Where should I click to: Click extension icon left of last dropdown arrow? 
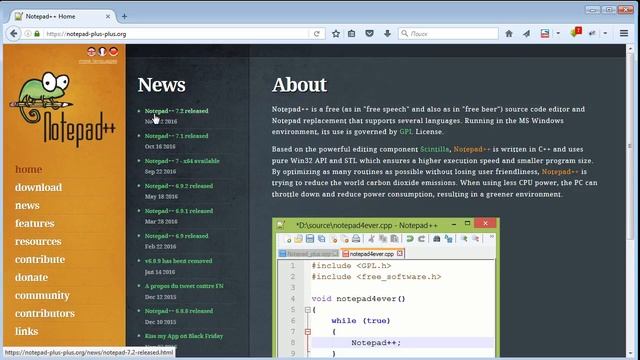(x=592, y=33)
